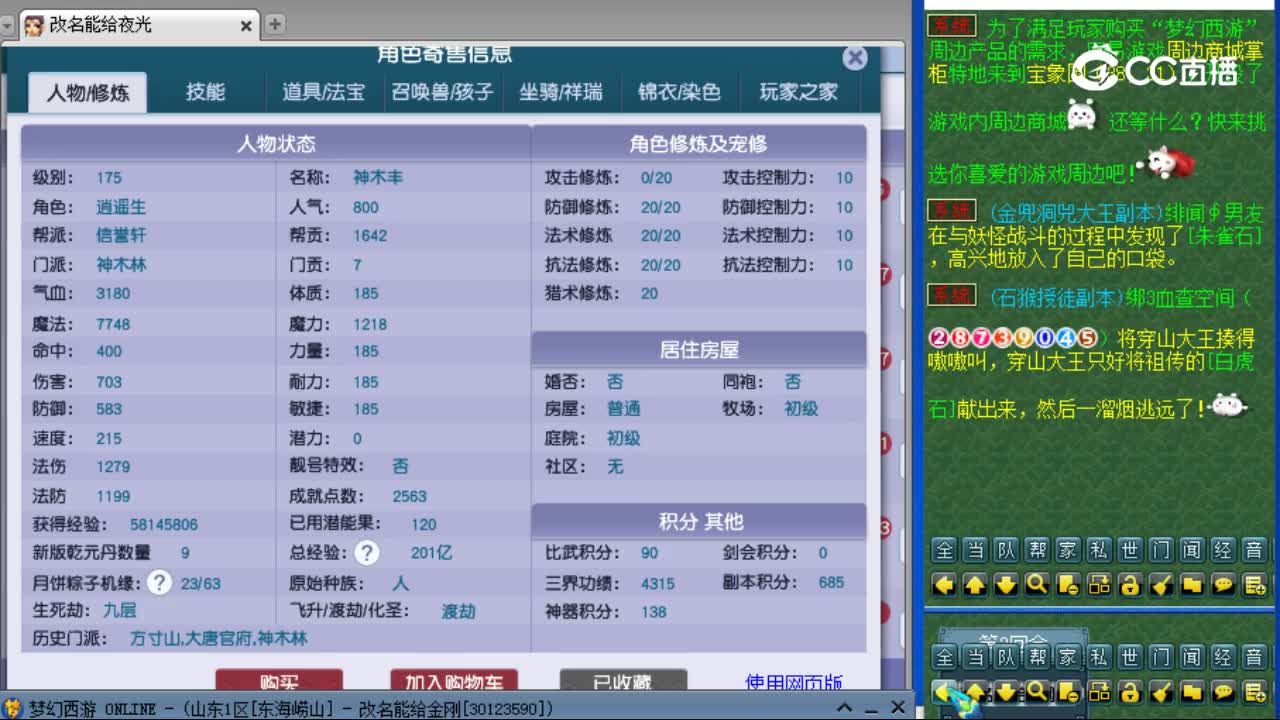This screenshot has width=1280, height=720.
Task: Click help question mark beside 月饼粽子机缘
Action: tap(158, 583)
